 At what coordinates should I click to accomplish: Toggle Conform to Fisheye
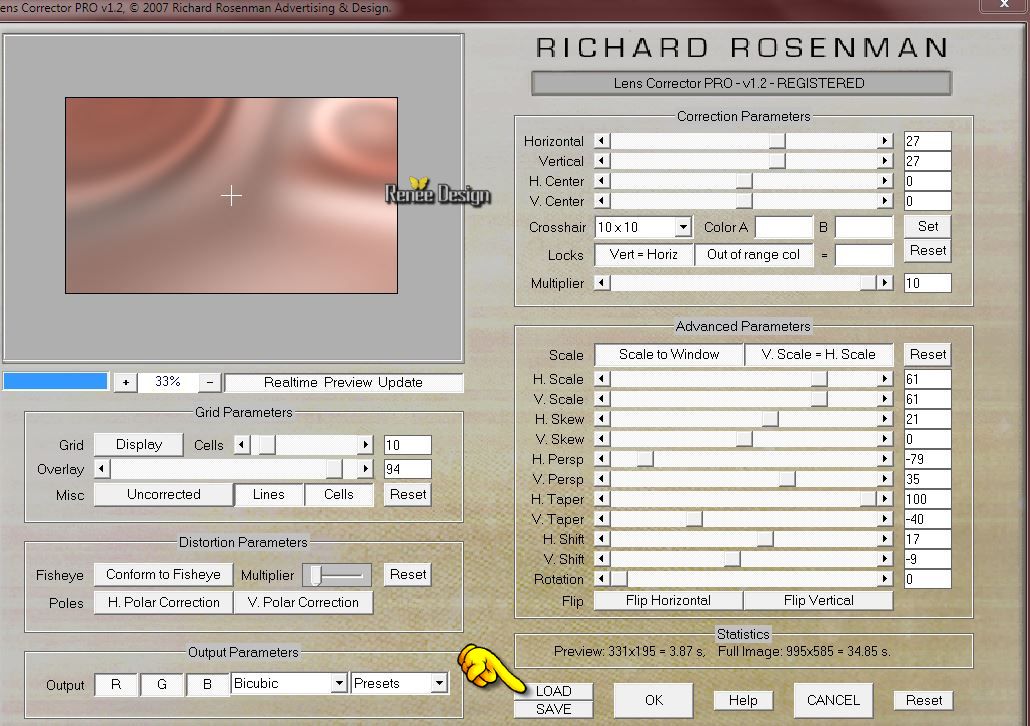pos(163,575)
